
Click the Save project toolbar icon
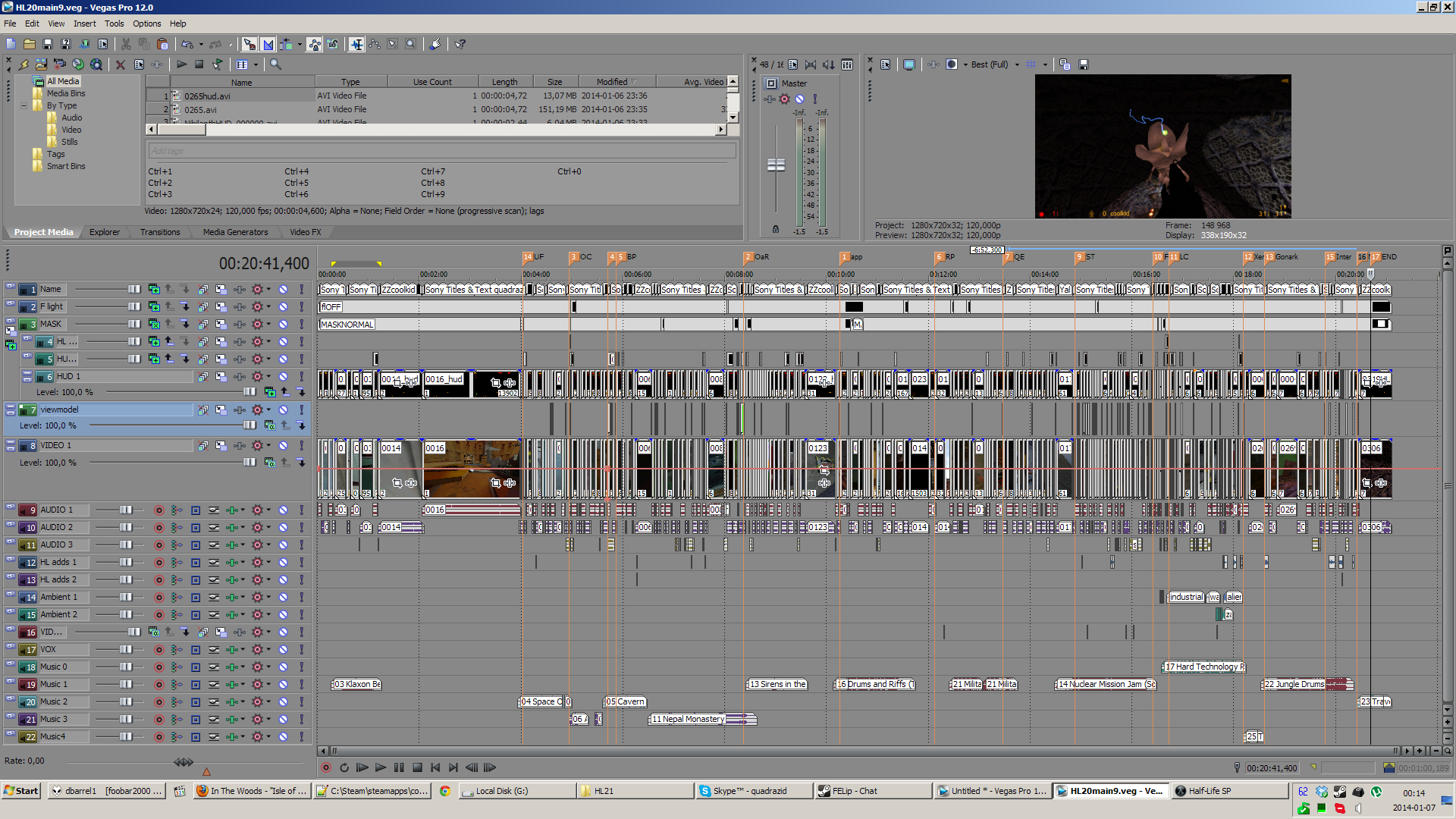[48, 45]
